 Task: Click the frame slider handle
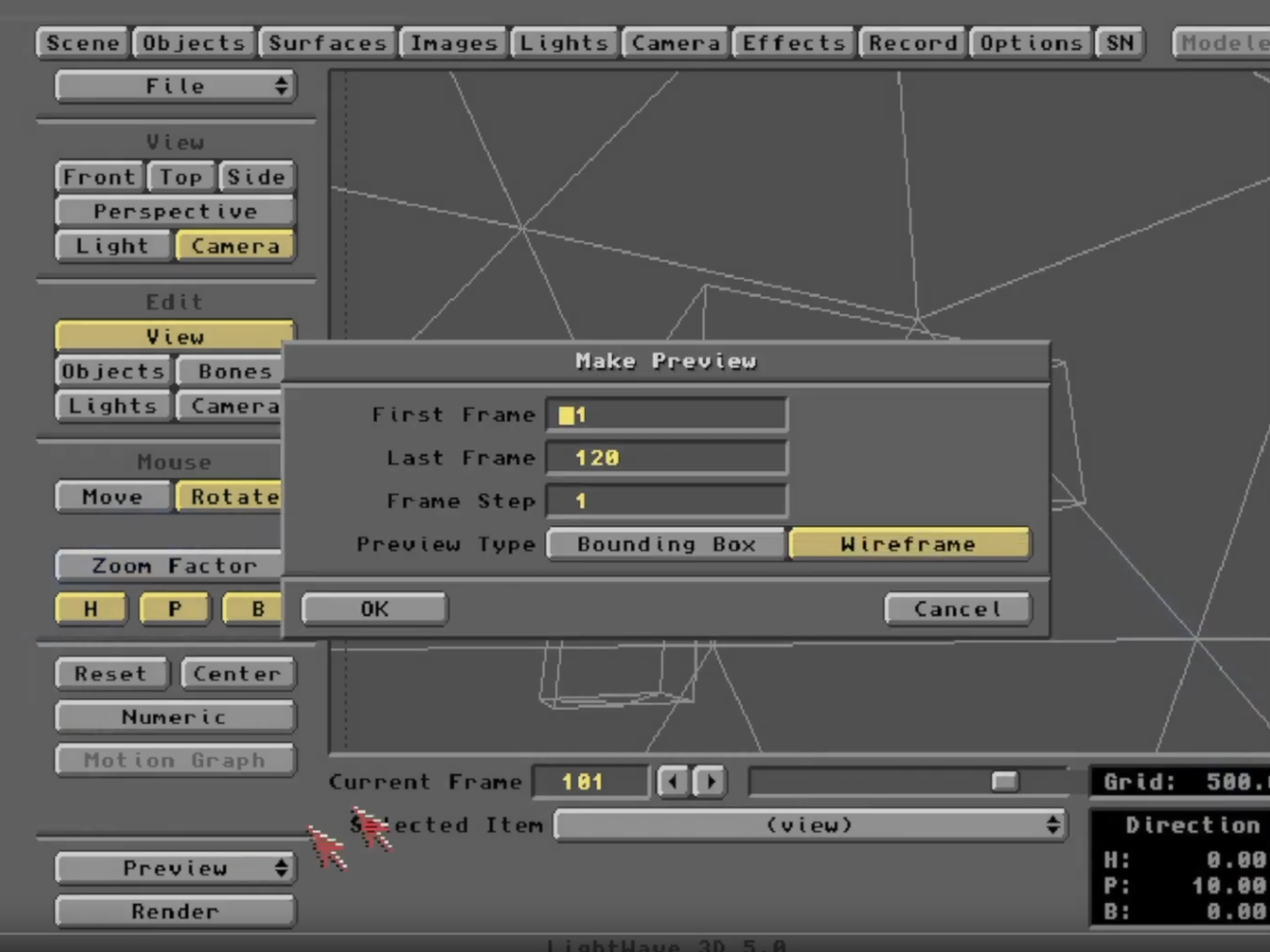click(1004, 782)
